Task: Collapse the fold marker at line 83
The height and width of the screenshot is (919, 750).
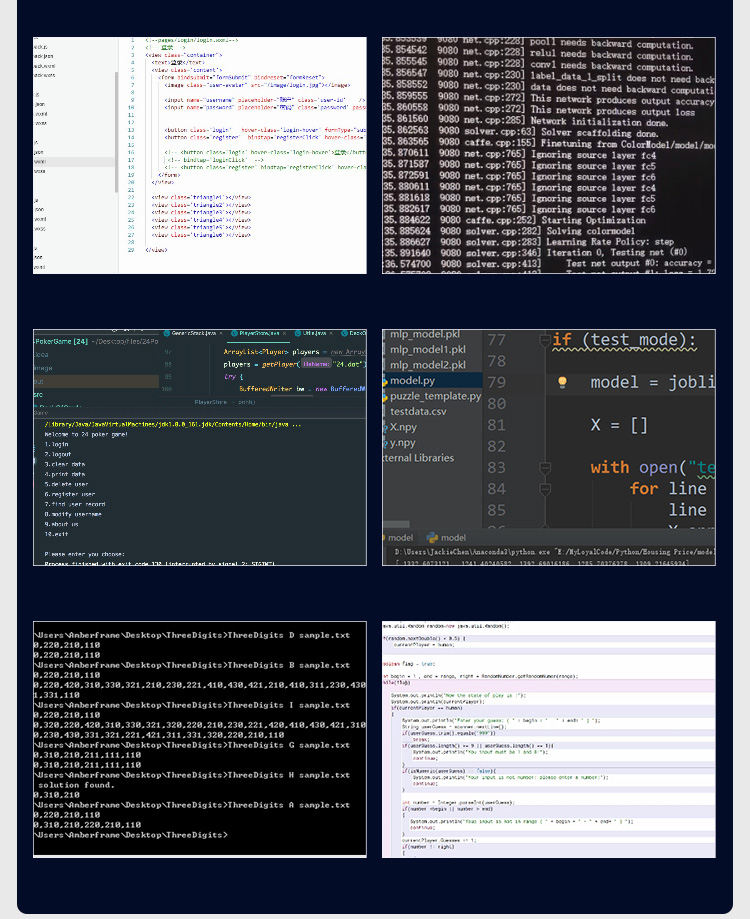Action: [545, 467]
